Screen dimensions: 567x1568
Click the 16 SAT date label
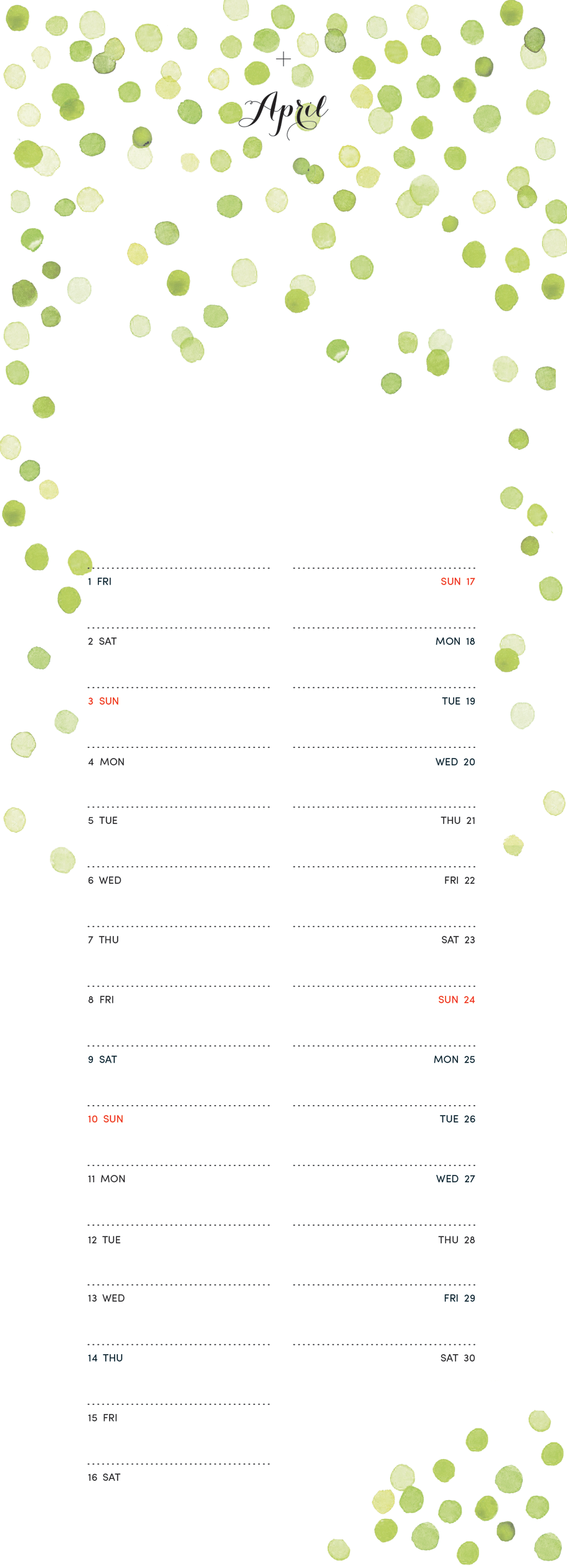[104, 1477]
